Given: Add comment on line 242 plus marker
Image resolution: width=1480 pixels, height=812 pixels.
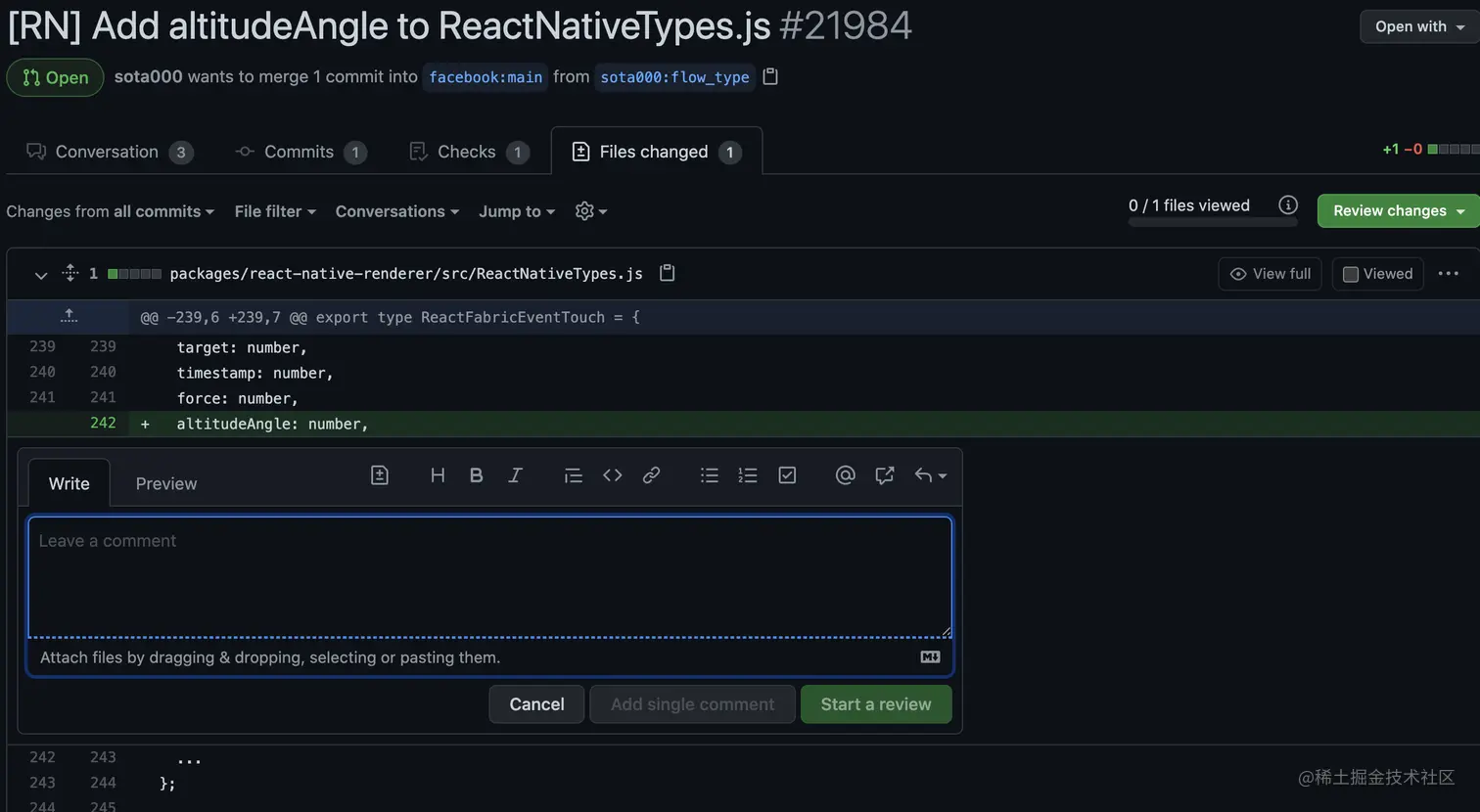Looking at the screenshot, I should pos(145,424).
